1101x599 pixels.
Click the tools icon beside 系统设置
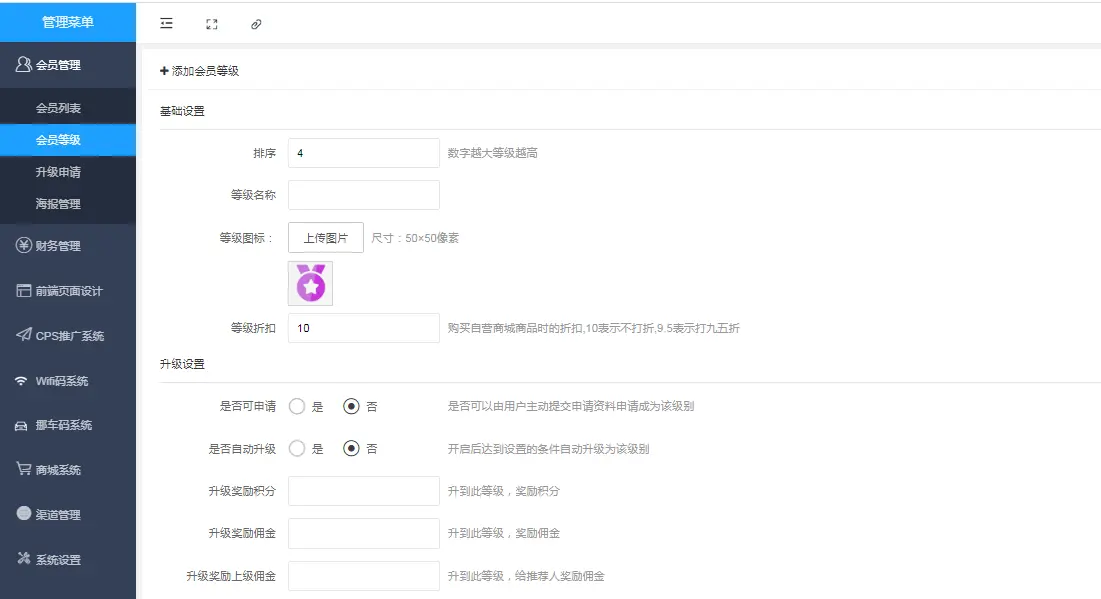[x=23, y=558]
